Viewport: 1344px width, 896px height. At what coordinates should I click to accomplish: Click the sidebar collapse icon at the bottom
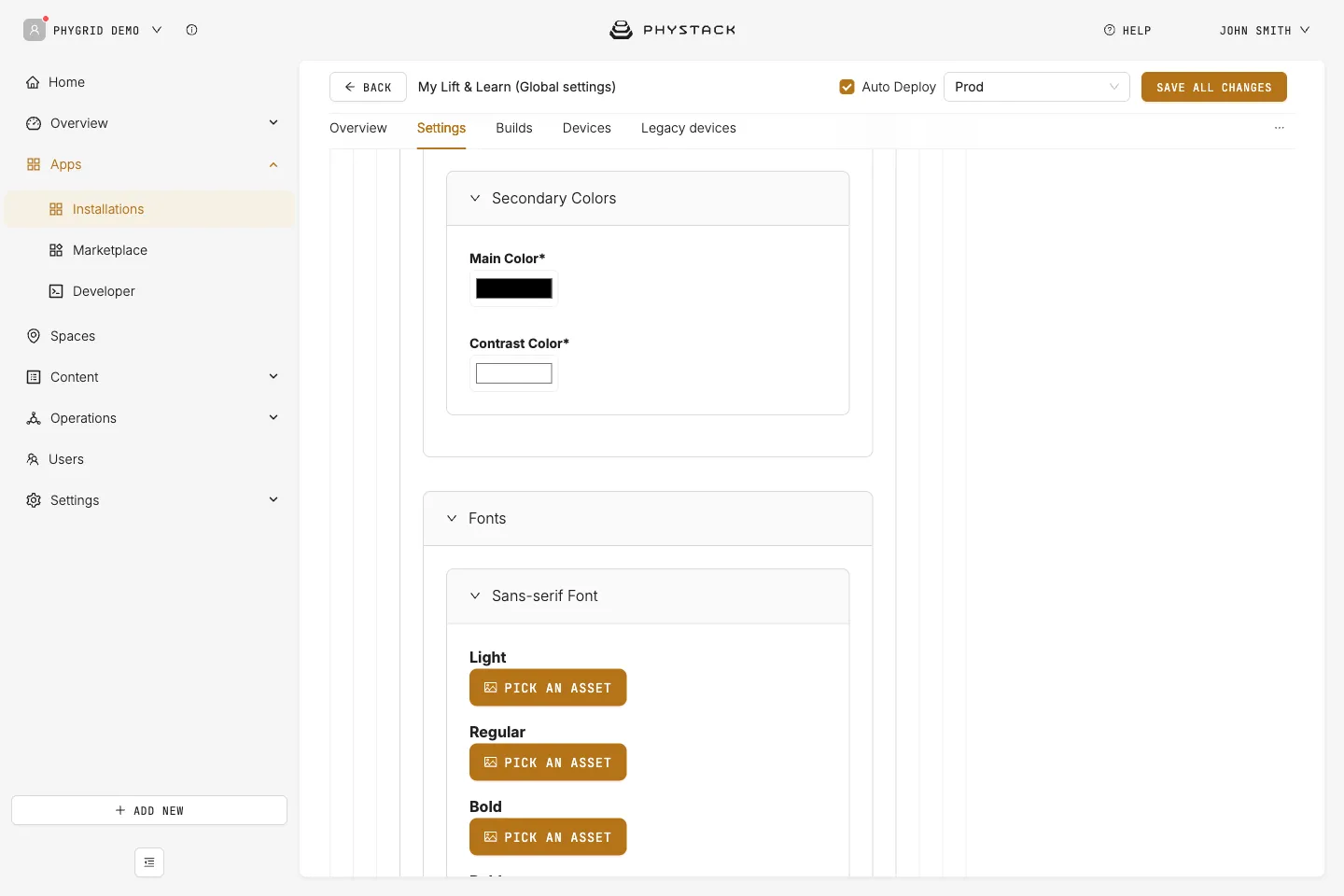click(x=149, y=862)
